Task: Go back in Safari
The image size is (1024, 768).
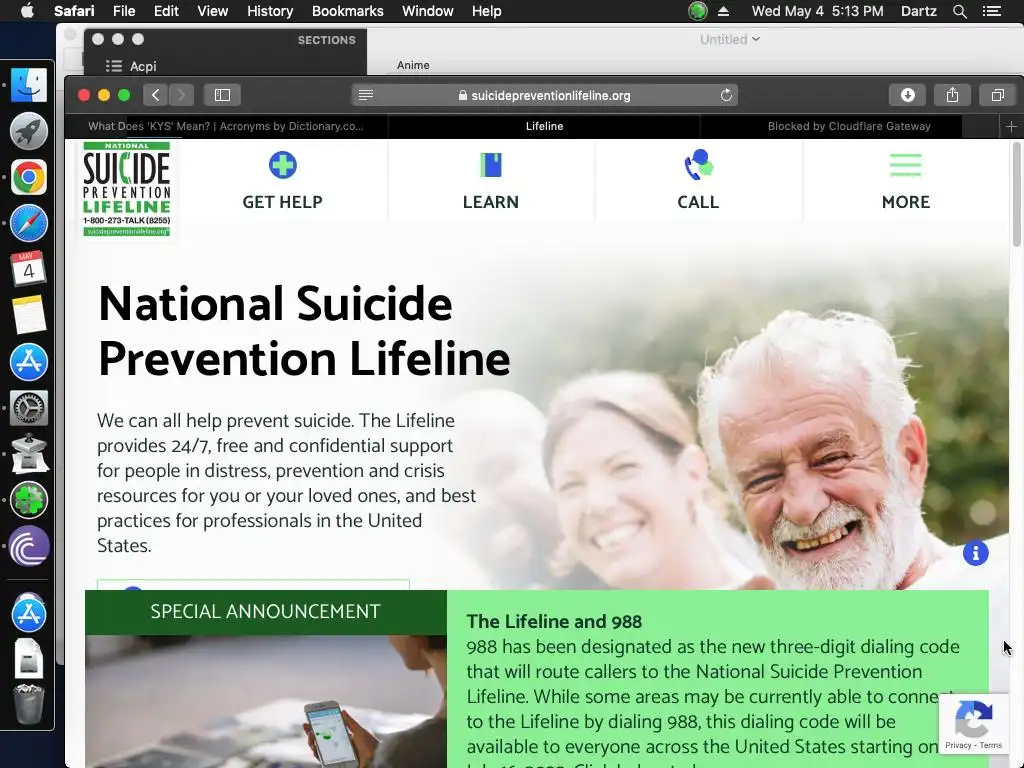Action: (x=155, y=95)
